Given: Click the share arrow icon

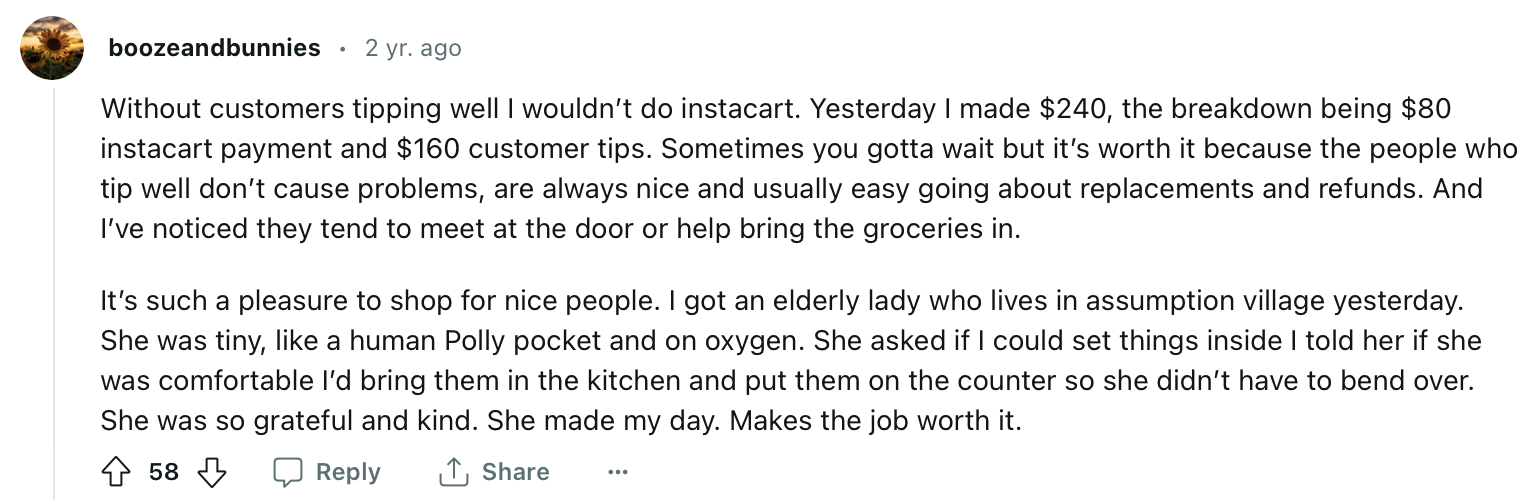Looking at the screenshot, I should (x=455, y=472).
